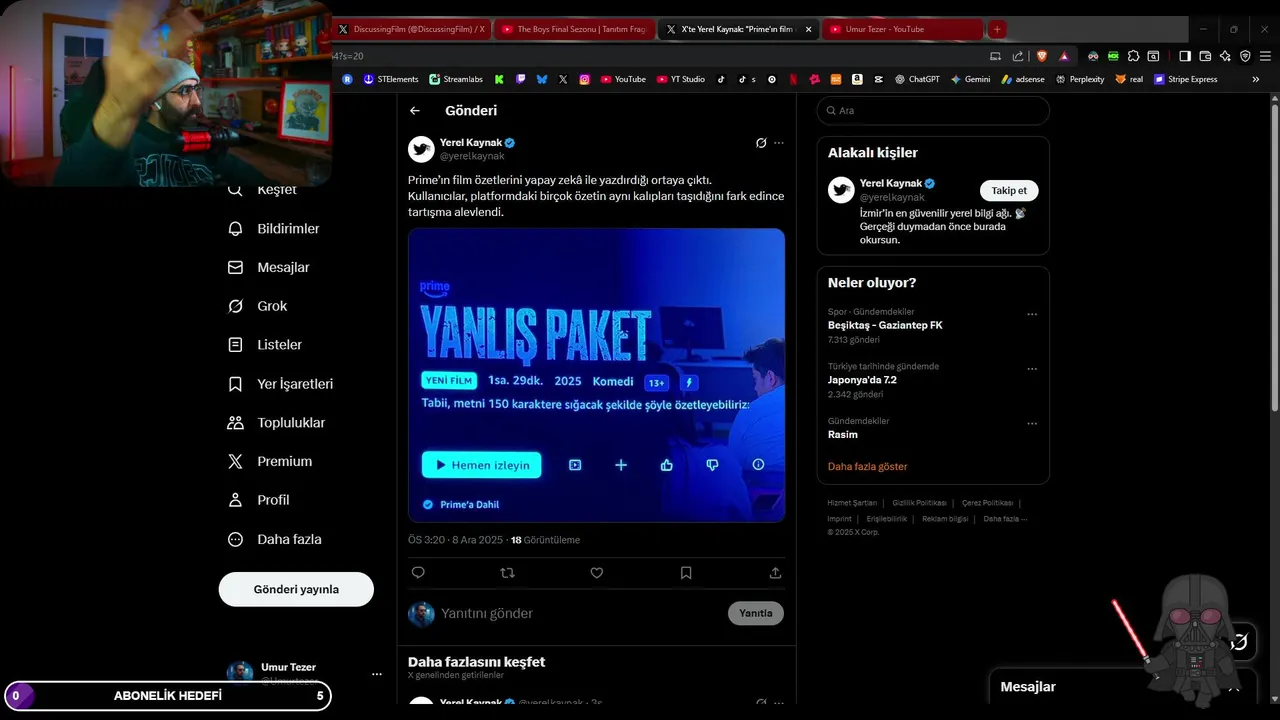Open options for the Rasim trend
Viewport: 1280px width, 720px height.
coord(1032,424)
